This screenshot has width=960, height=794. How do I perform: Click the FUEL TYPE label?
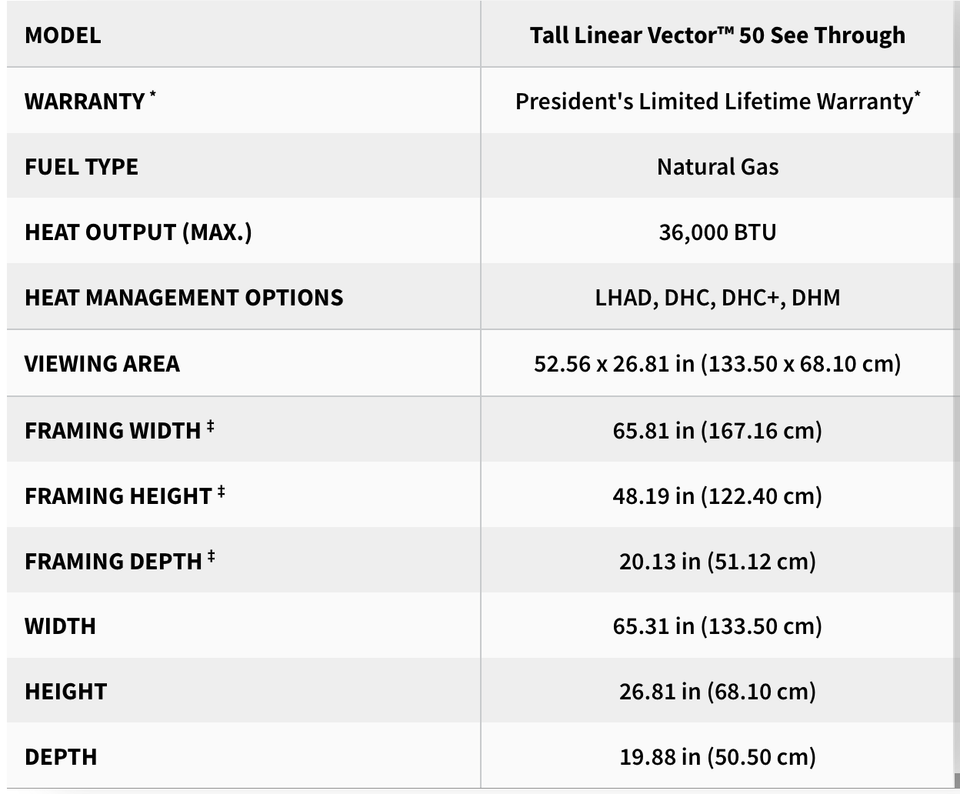(x=81, y=167)
